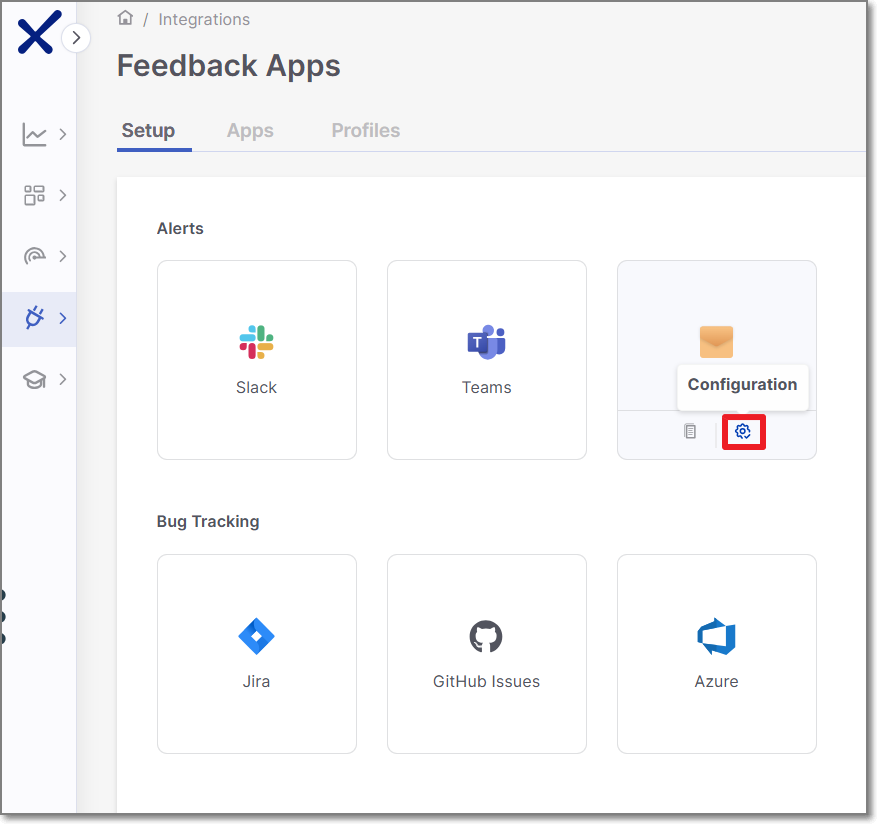The image size is (877, 824).
Task: Switch to the Profiles tab
Action: [x=365, y=131]
